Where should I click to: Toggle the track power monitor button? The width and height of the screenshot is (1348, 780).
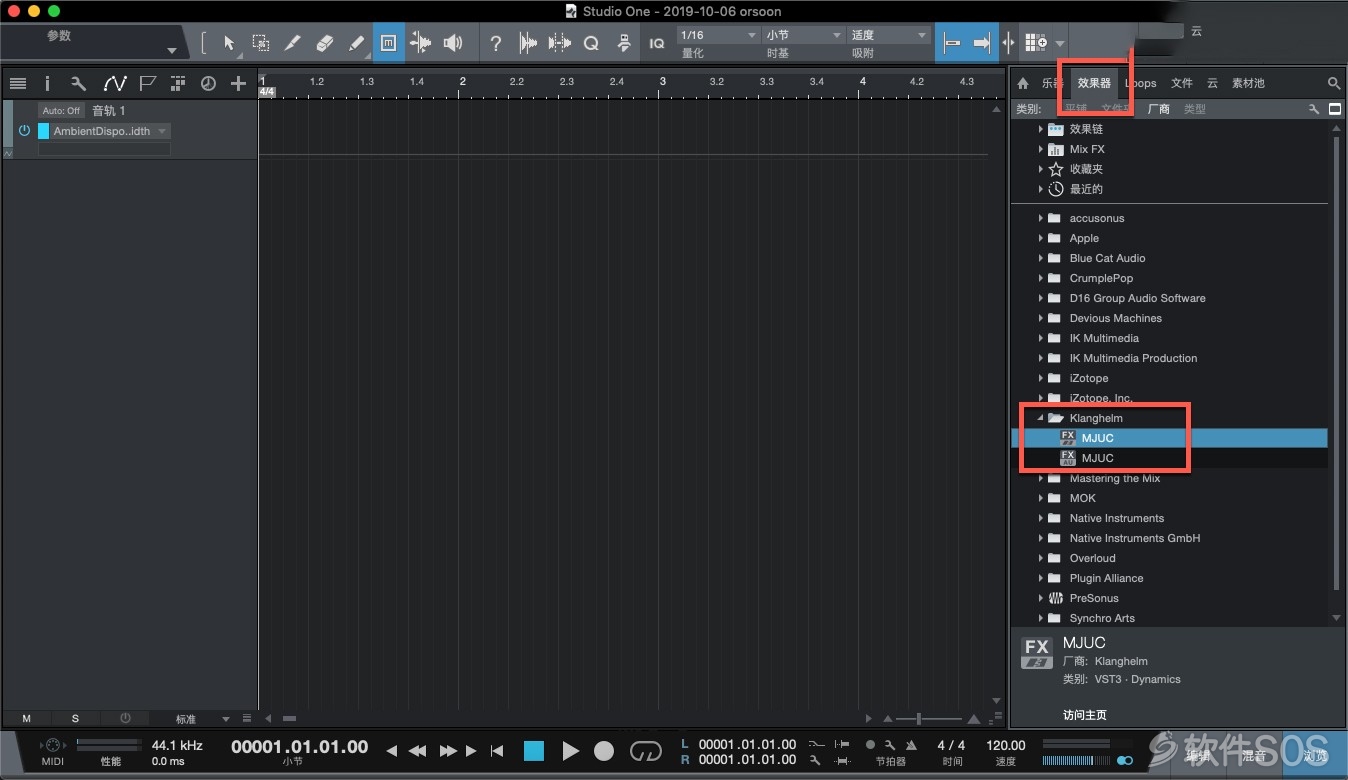pyautogui.click(x=24, y=131)
